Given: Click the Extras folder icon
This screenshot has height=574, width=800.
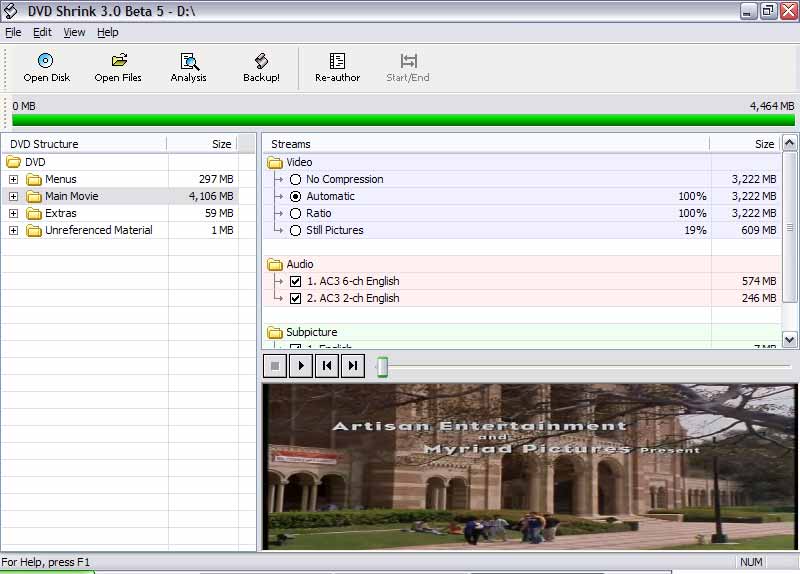Looking at the screenshot, I should (x=34, y=213).
